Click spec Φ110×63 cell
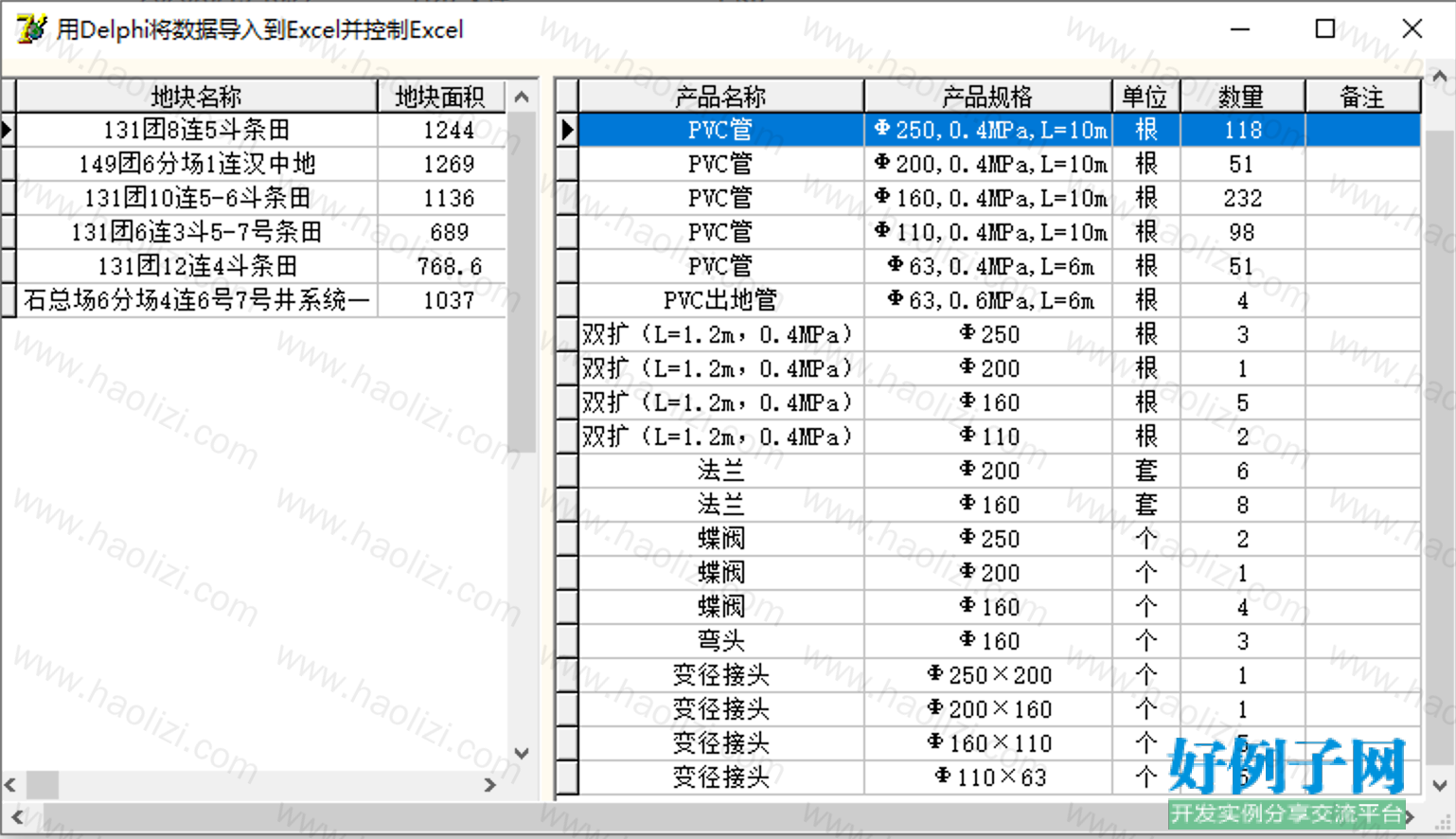1456x839 pixels. [988, 777]
